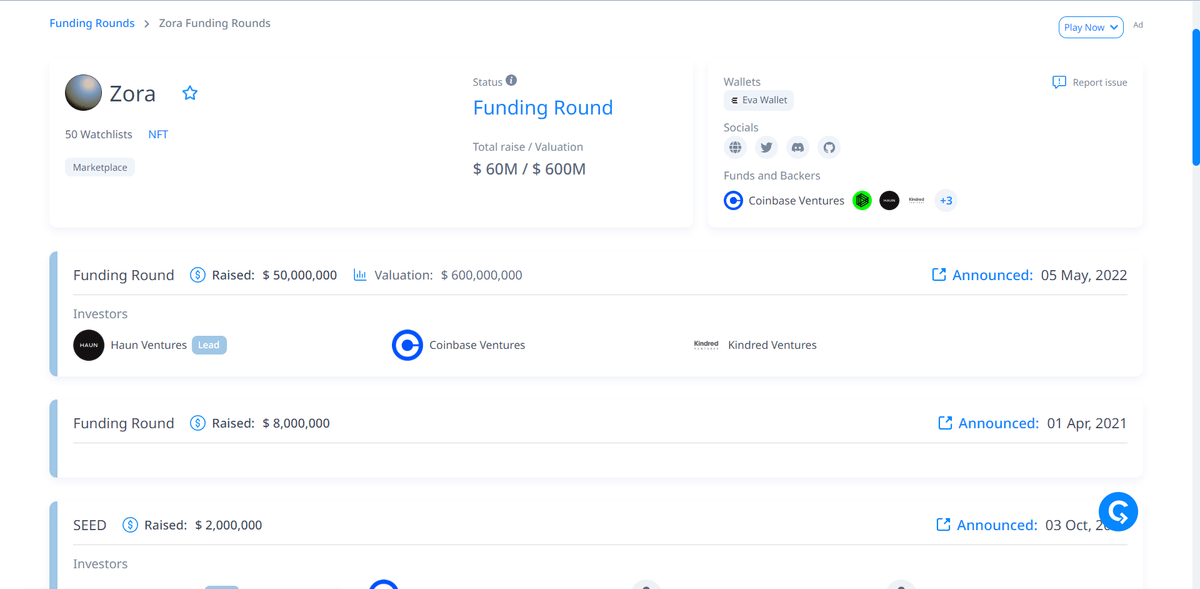Go to Funding Rounds breadcrumb
Viewport: 1200px width, 589px height.
tap(92, 23)
